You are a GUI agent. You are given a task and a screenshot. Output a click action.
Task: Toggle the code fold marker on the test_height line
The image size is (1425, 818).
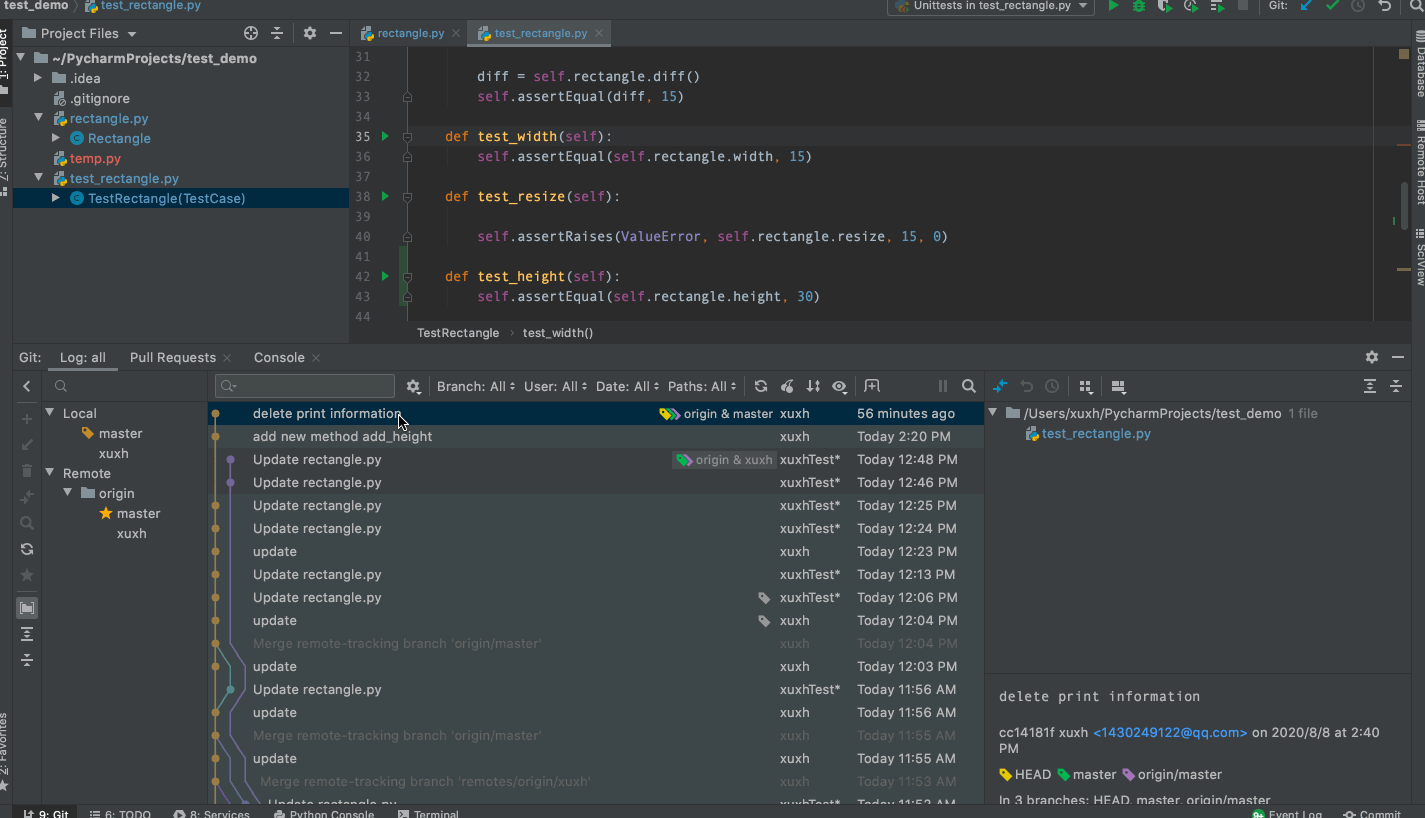407,276
